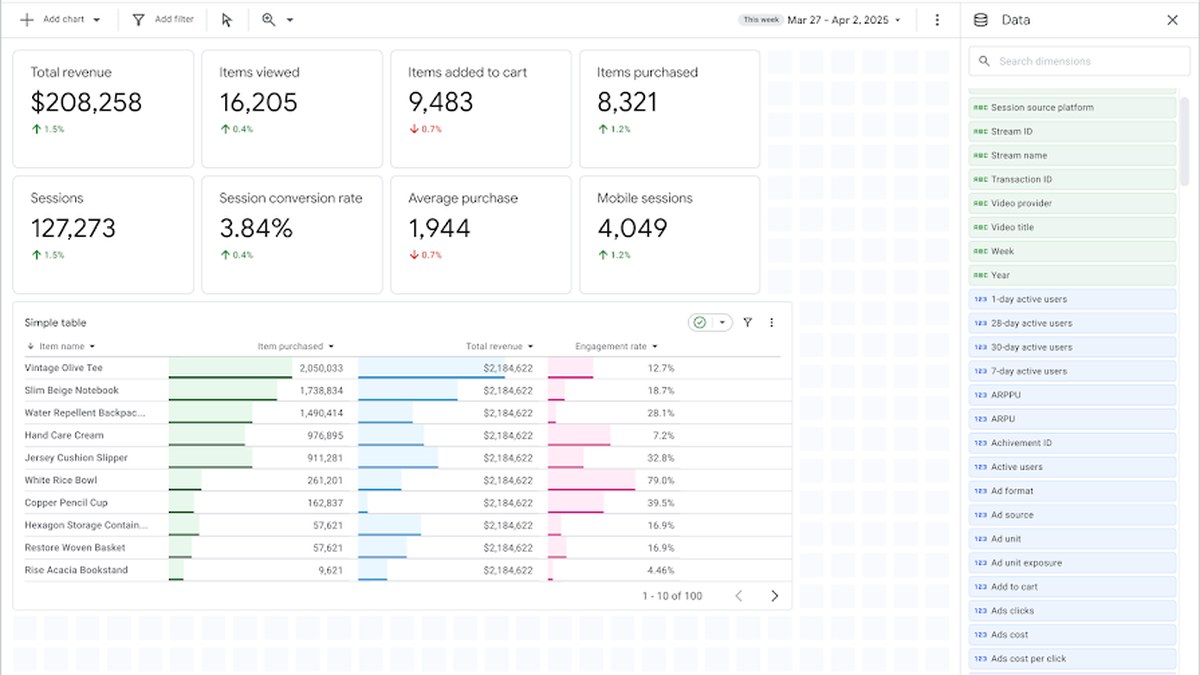1200x675 pixels.
Task: Sort by Engagement rate column header
Action: [x=616, y=347]
